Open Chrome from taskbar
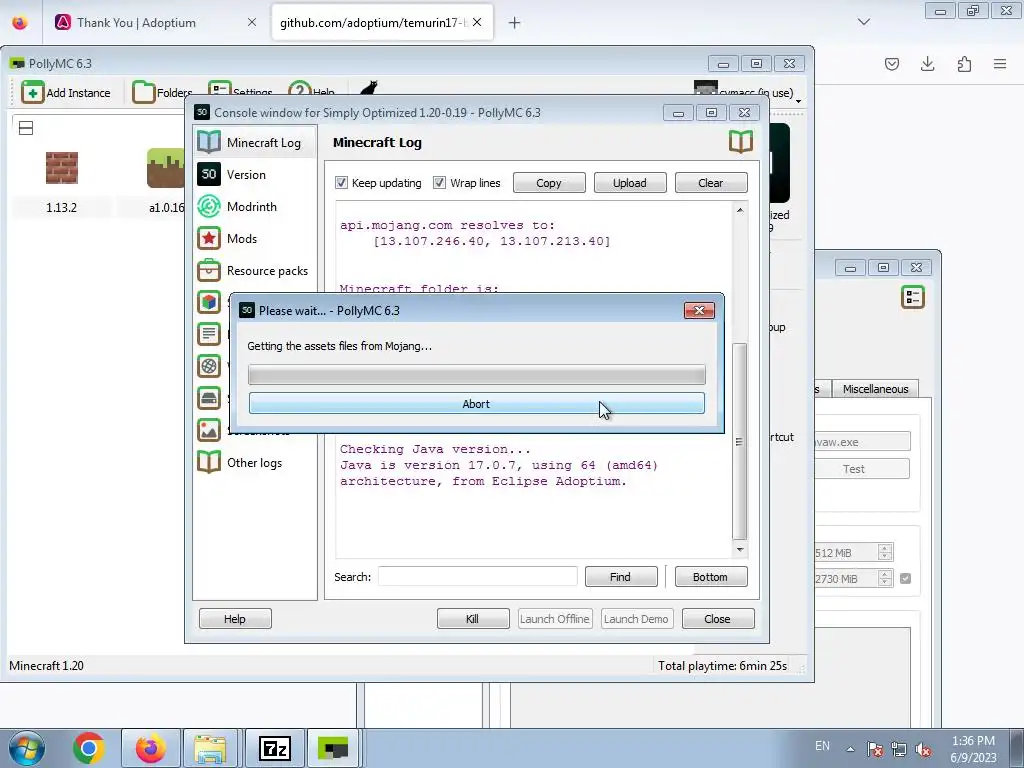The image size is (1024, 768). pos(89,748)
